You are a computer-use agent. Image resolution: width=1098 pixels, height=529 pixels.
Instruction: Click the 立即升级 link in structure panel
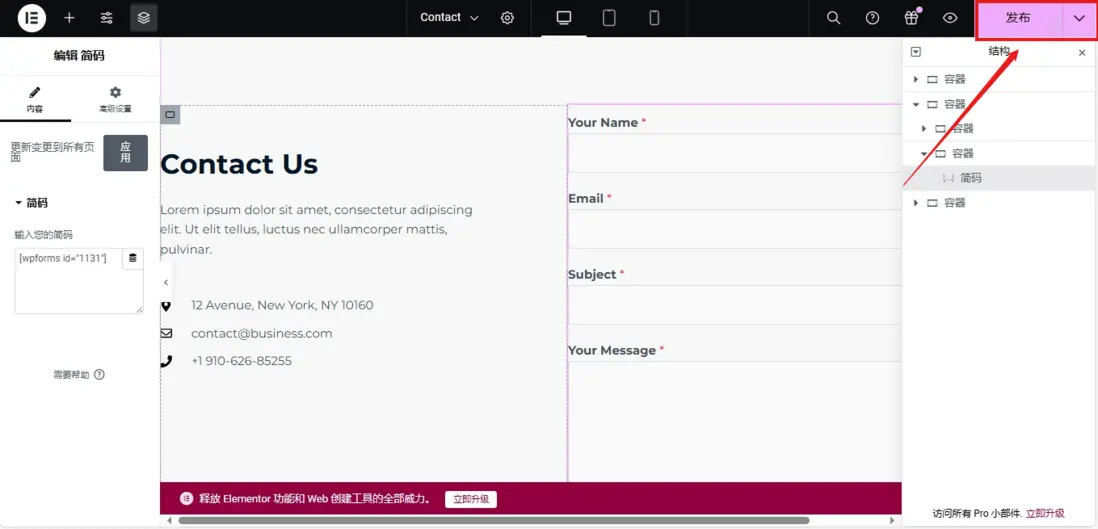(1045, 514)
